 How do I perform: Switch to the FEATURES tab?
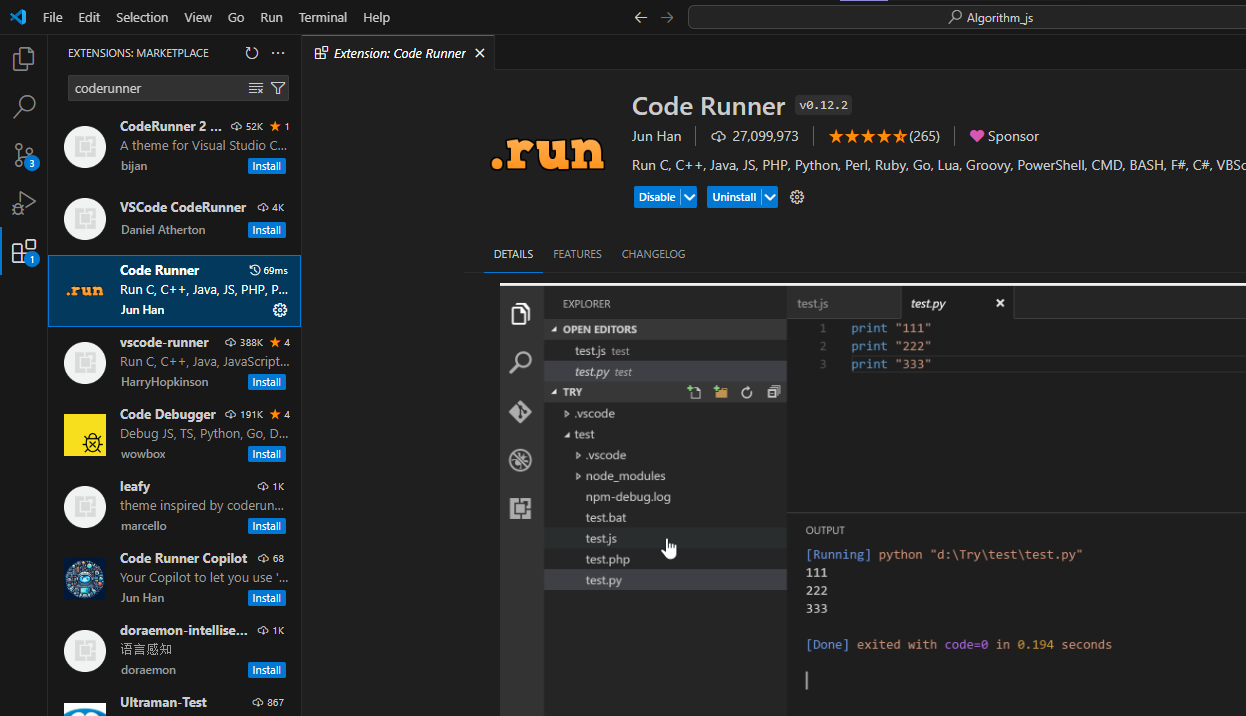tap(577, 254)
